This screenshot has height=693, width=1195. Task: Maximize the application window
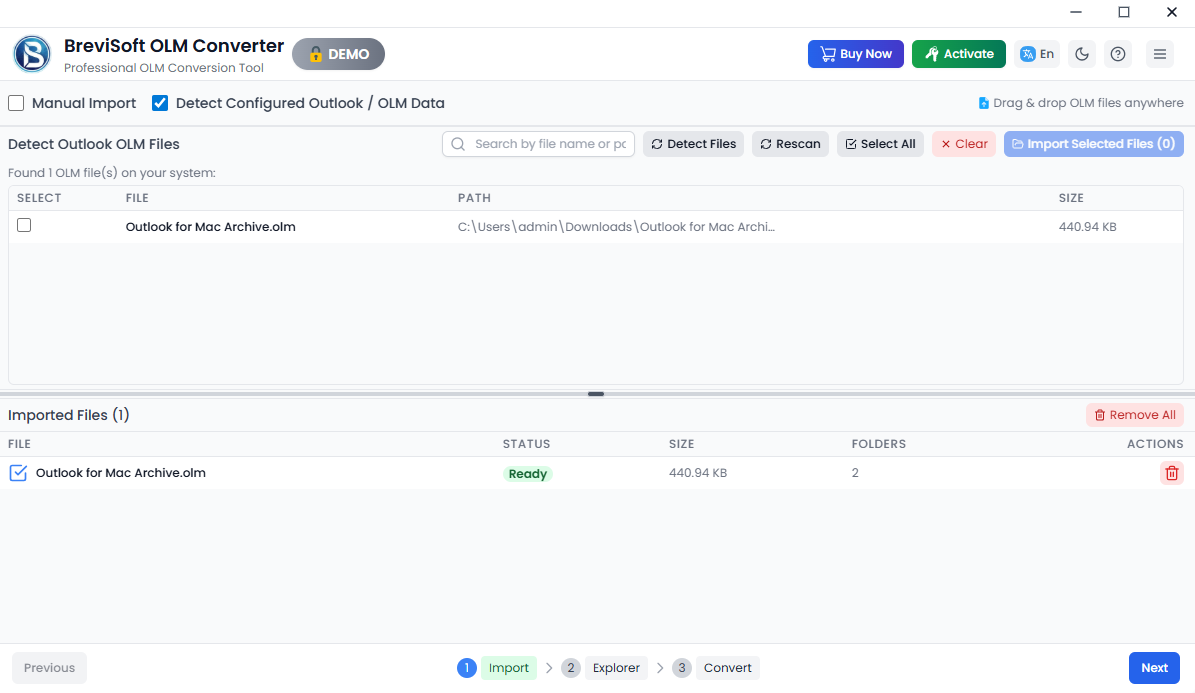(1123, 12)
